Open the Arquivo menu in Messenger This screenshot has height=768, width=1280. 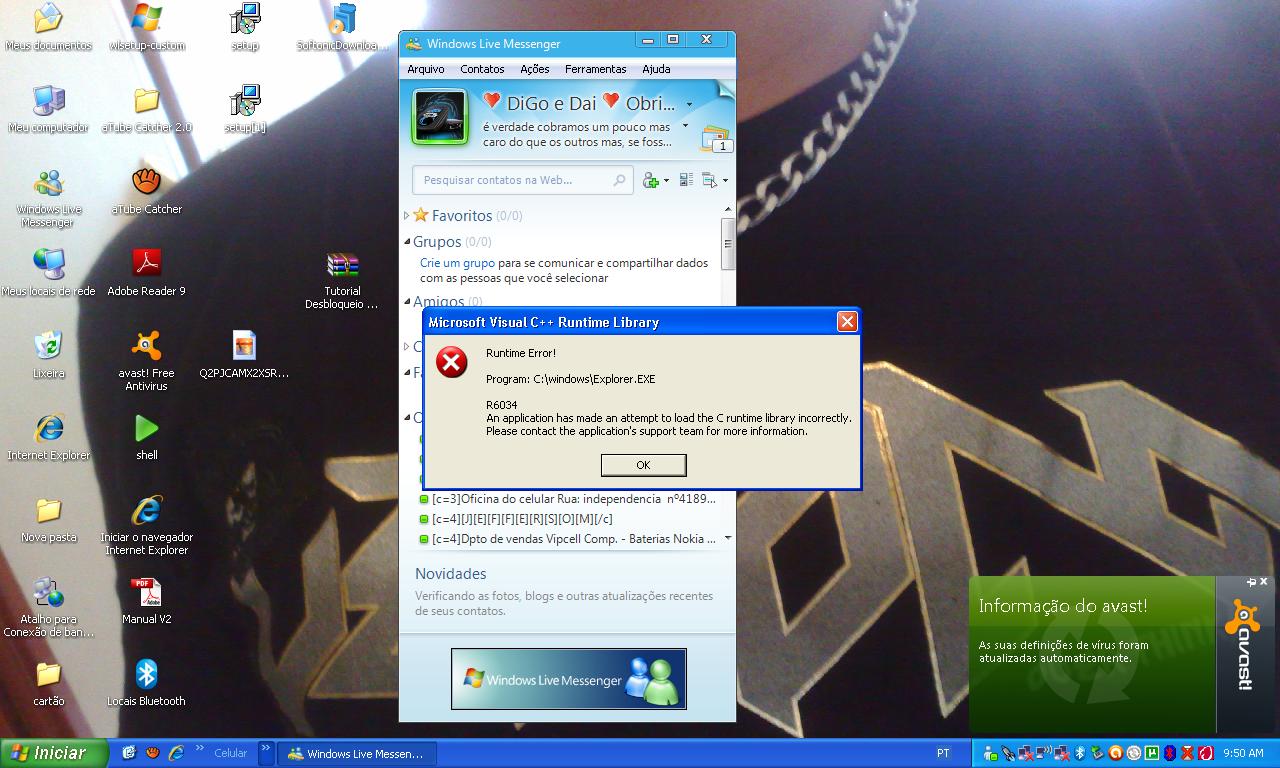pos(426,69)
